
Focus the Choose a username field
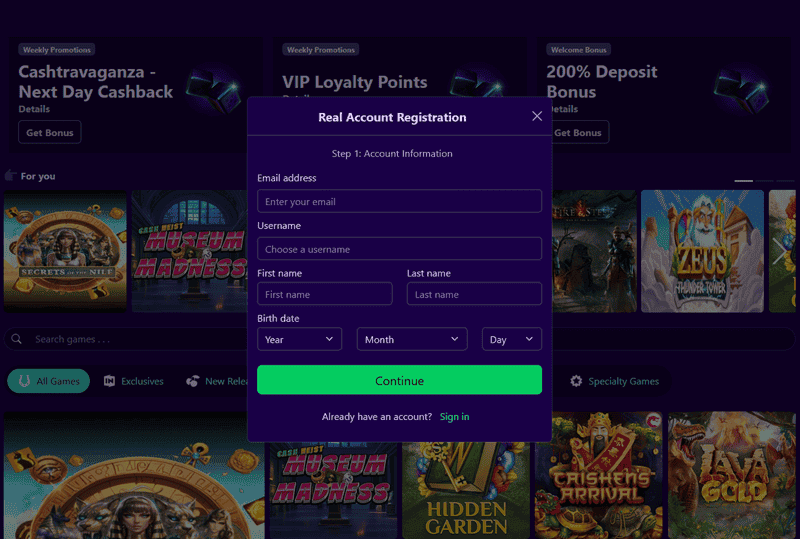[399, 249]
